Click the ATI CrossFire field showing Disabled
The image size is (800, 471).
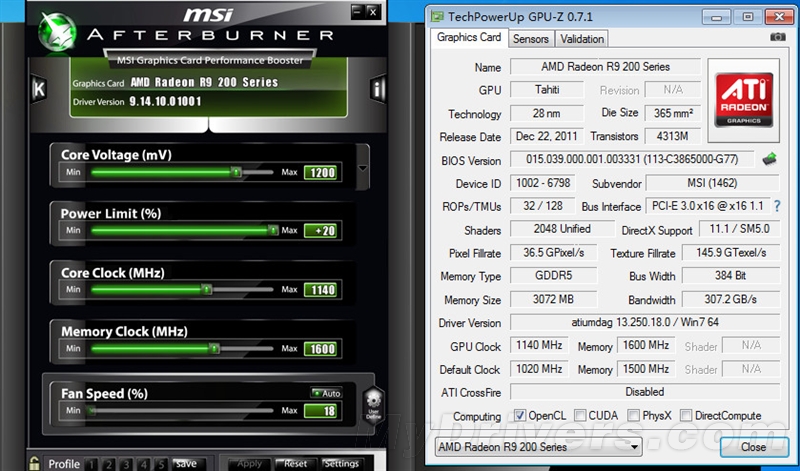[645, 391]
